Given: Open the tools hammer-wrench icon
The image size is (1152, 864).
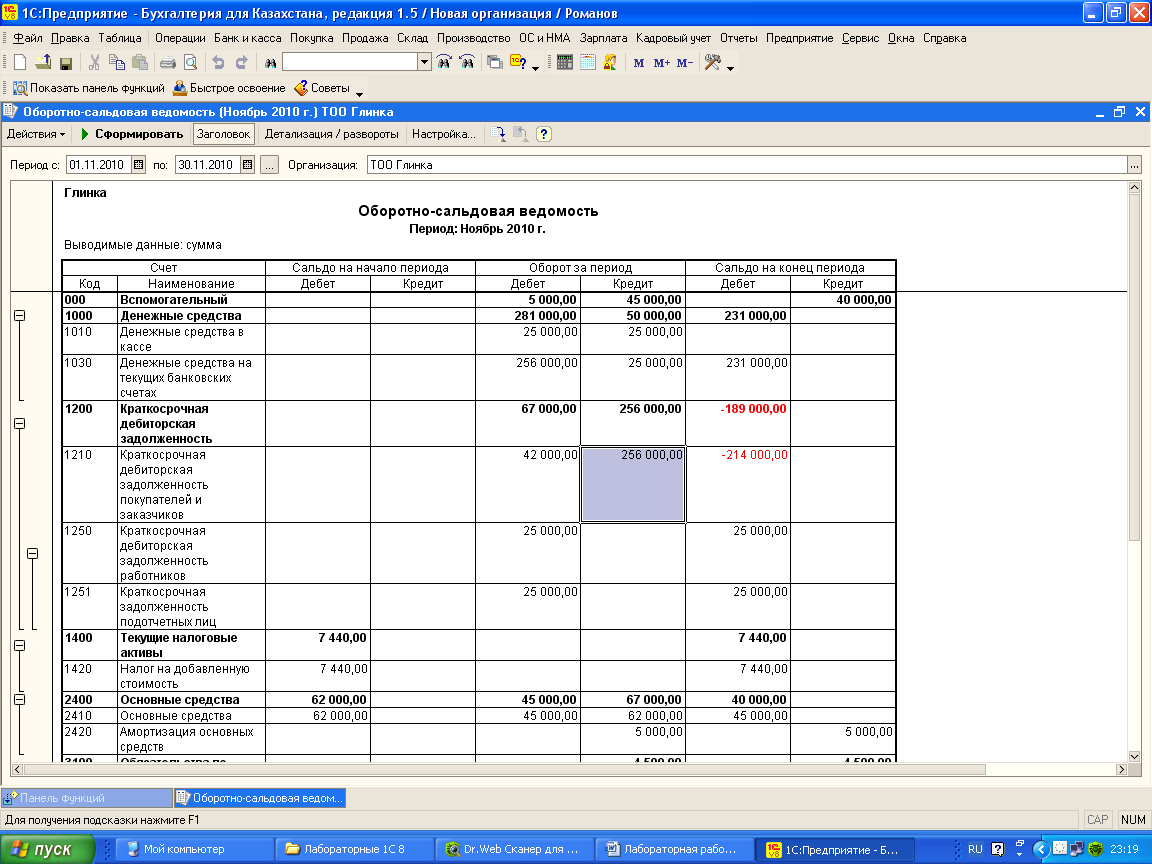Looking at the screenshot, I should point(713,63).
